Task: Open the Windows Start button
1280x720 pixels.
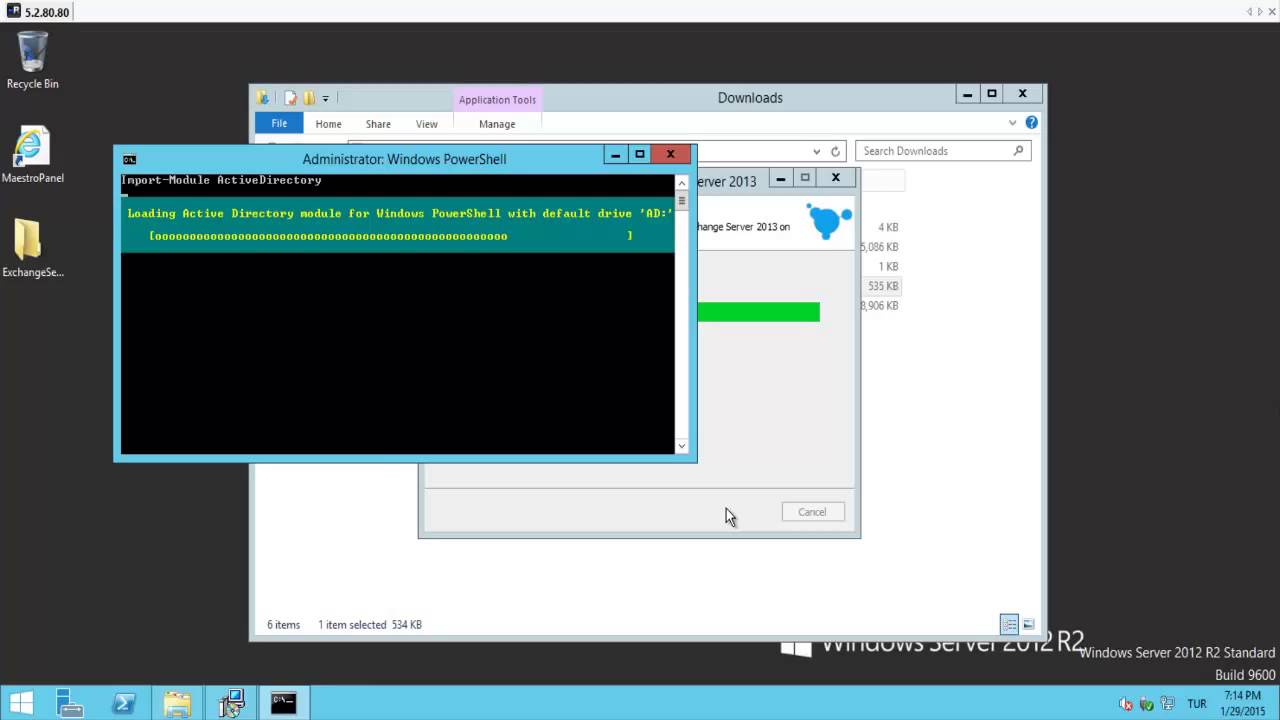Action: 21,703
